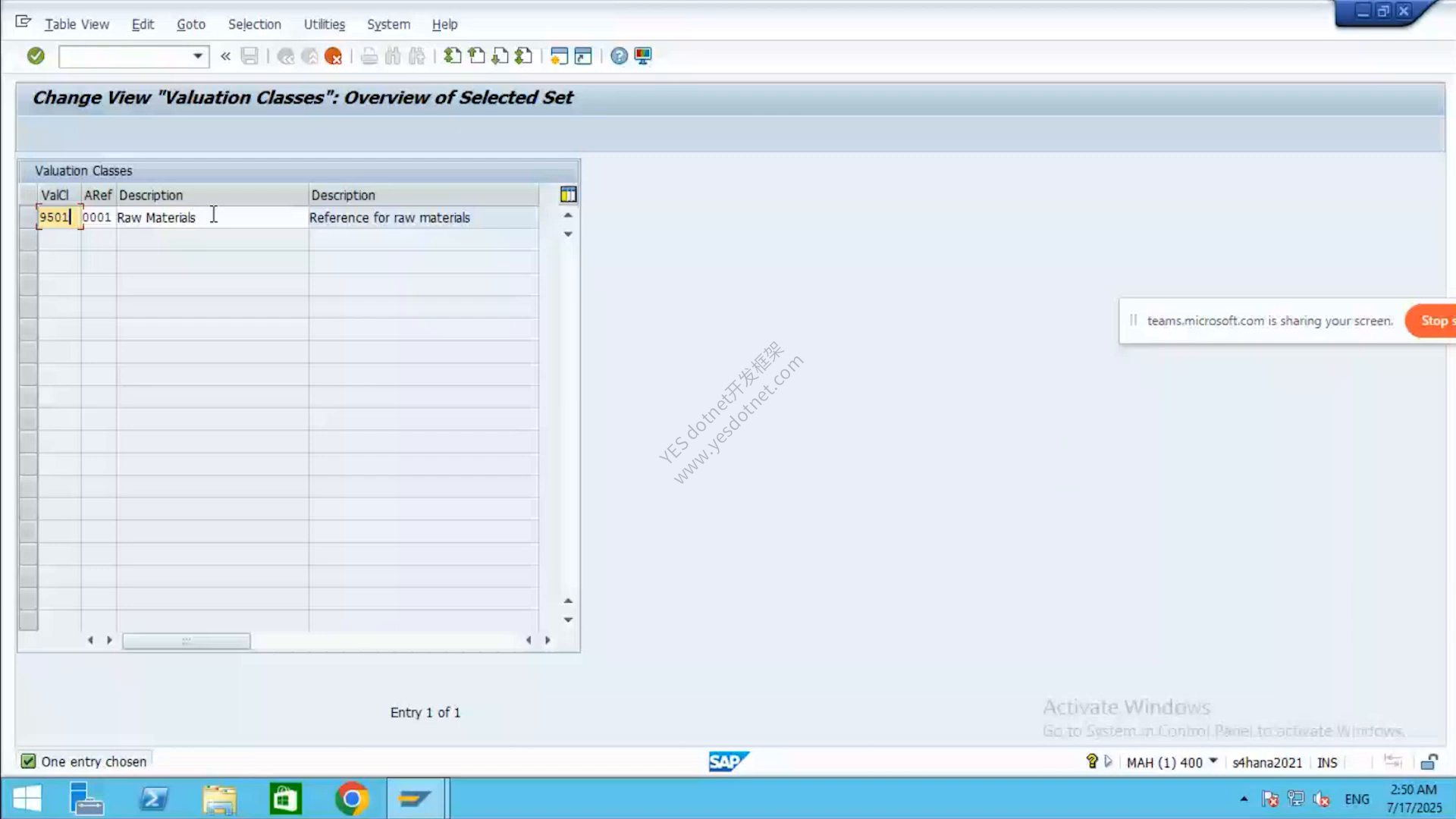
Task: Click the Back toolbar icon
Action: tap(285, 56)
